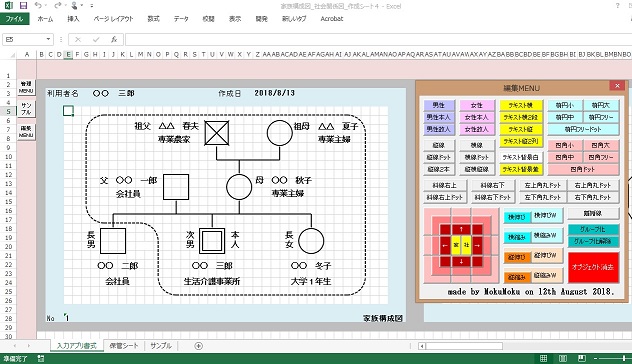Viewport: 632px width, 364px height.
Task: Click the horizontal scrollbar thumb
Action: click(x=464, y=346)
